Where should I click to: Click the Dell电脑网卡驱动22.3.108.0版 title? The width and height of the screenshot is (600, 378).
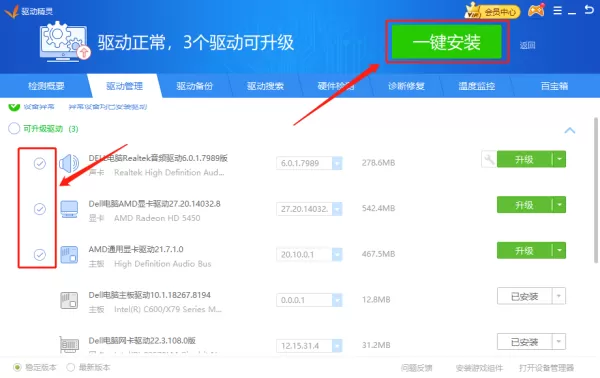pos(142,341)
